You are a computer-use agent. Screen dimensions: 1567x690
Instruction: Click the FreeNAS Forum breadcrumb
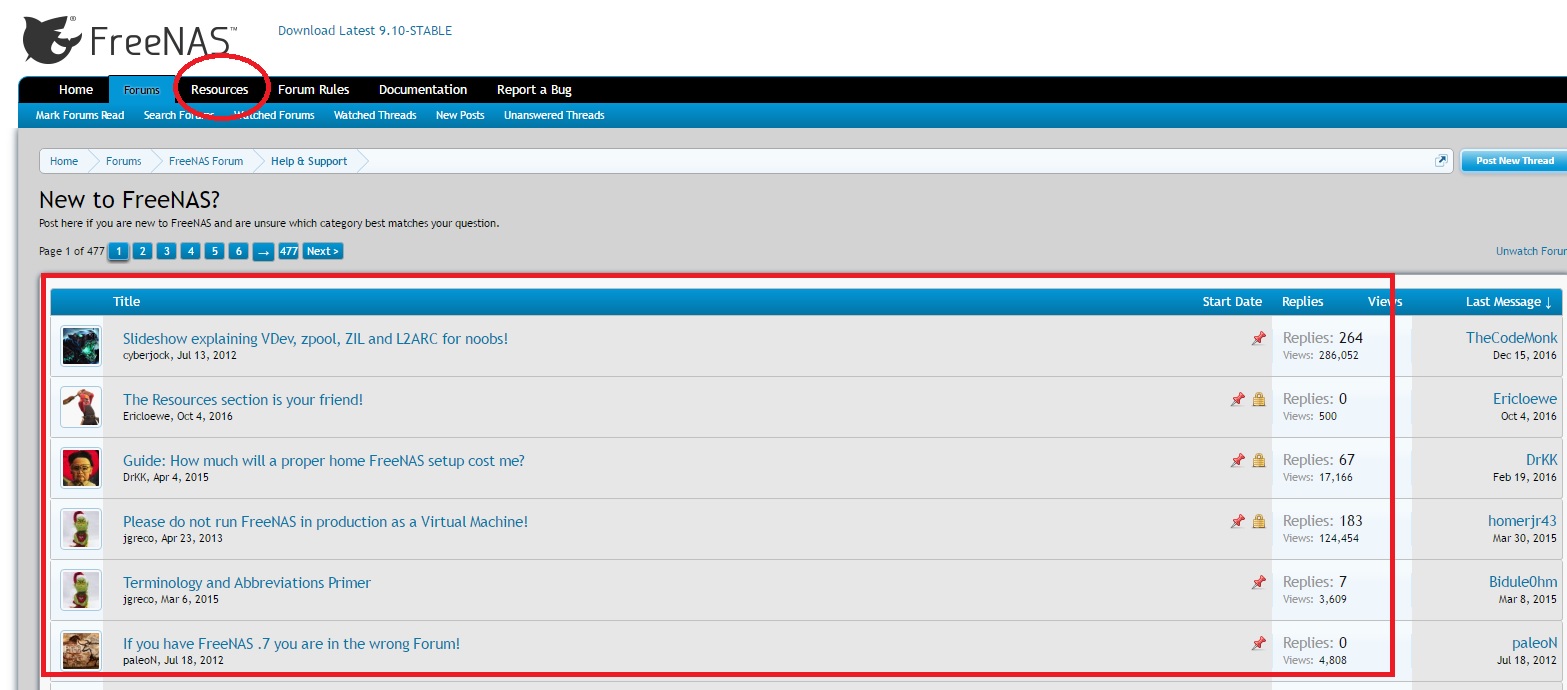tap(206, 161)
